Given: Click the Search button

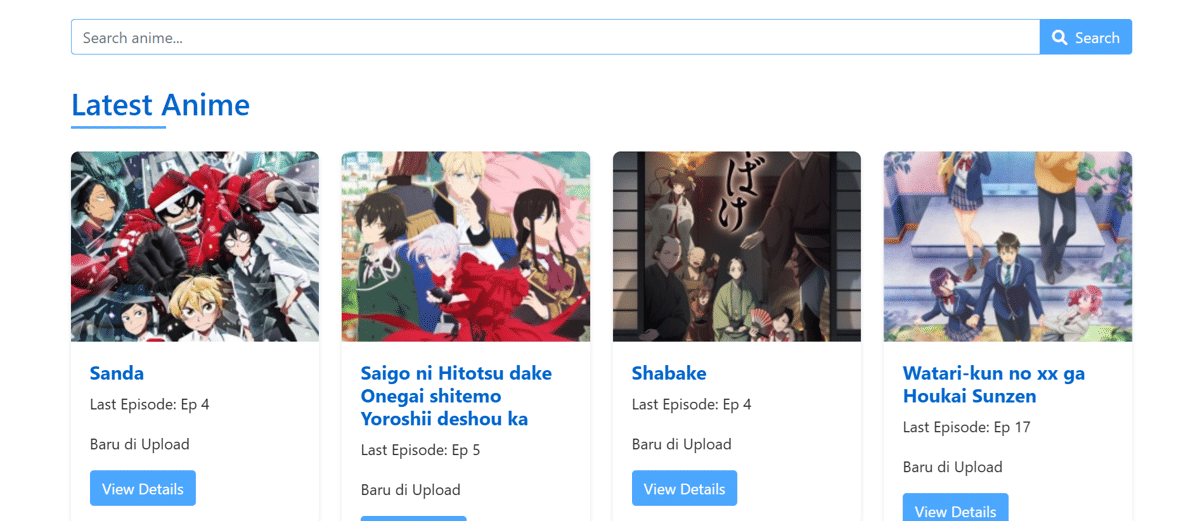Looking at the screenshot, I should point(1086,37).
